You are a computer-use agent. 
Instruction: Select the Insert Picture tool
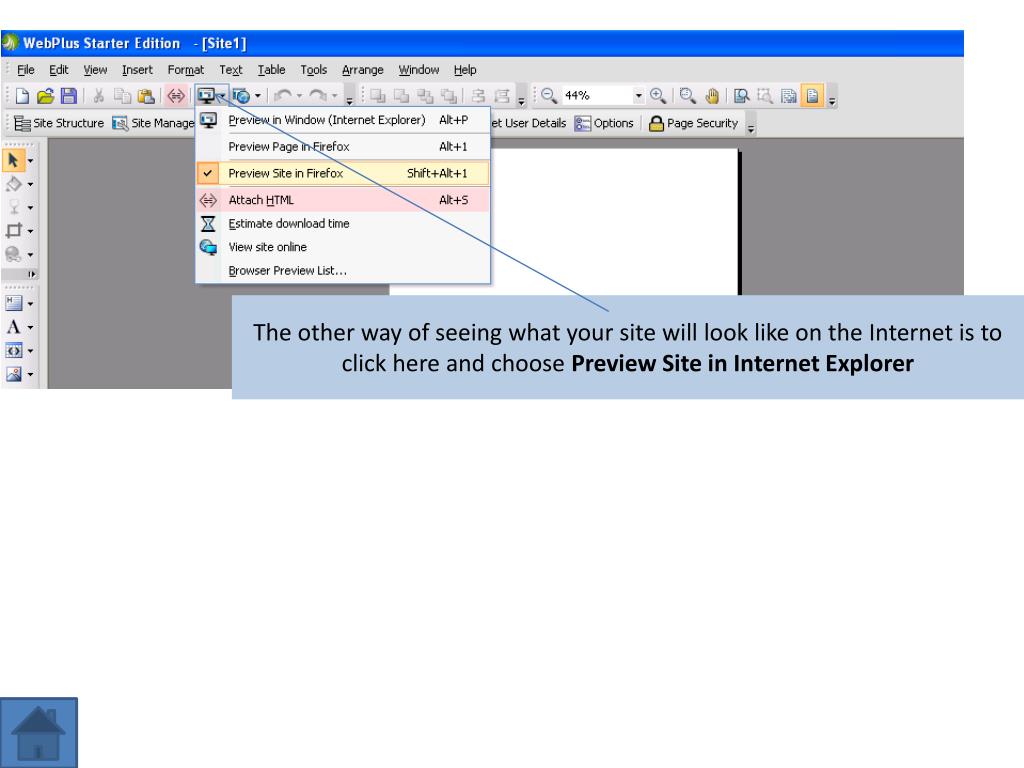[x=13, y=374]
